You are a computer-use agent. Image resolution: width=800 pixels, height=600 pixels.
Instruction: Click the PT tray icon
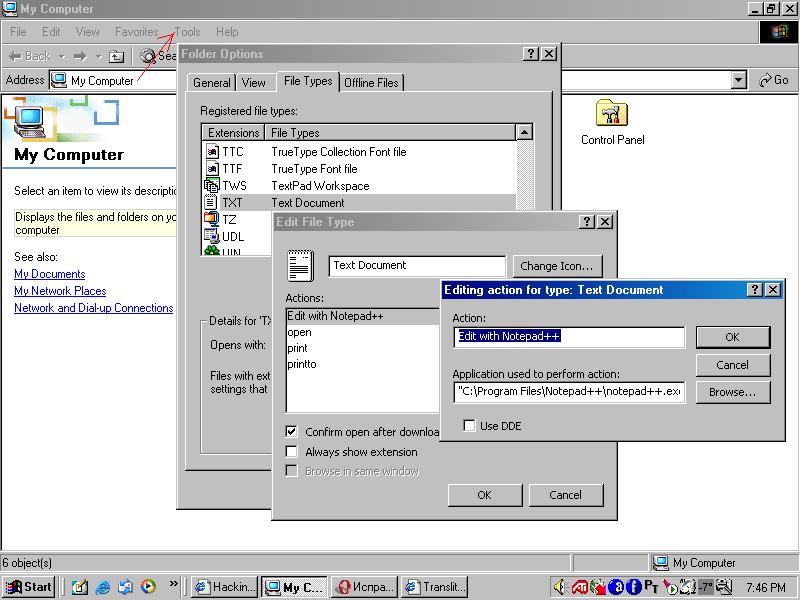651,587
